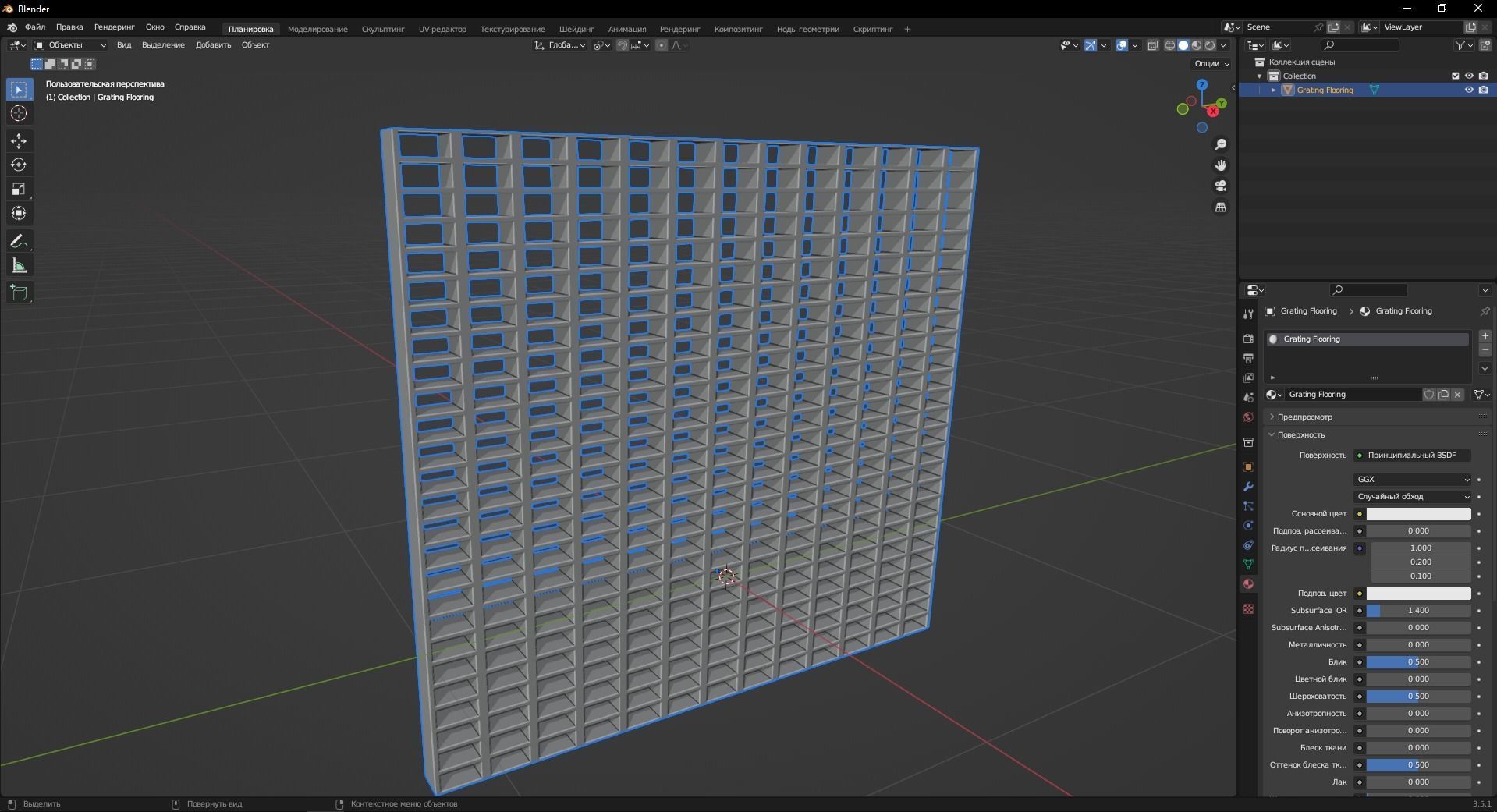Open the Object mode dropdown

tap(70, 45)
